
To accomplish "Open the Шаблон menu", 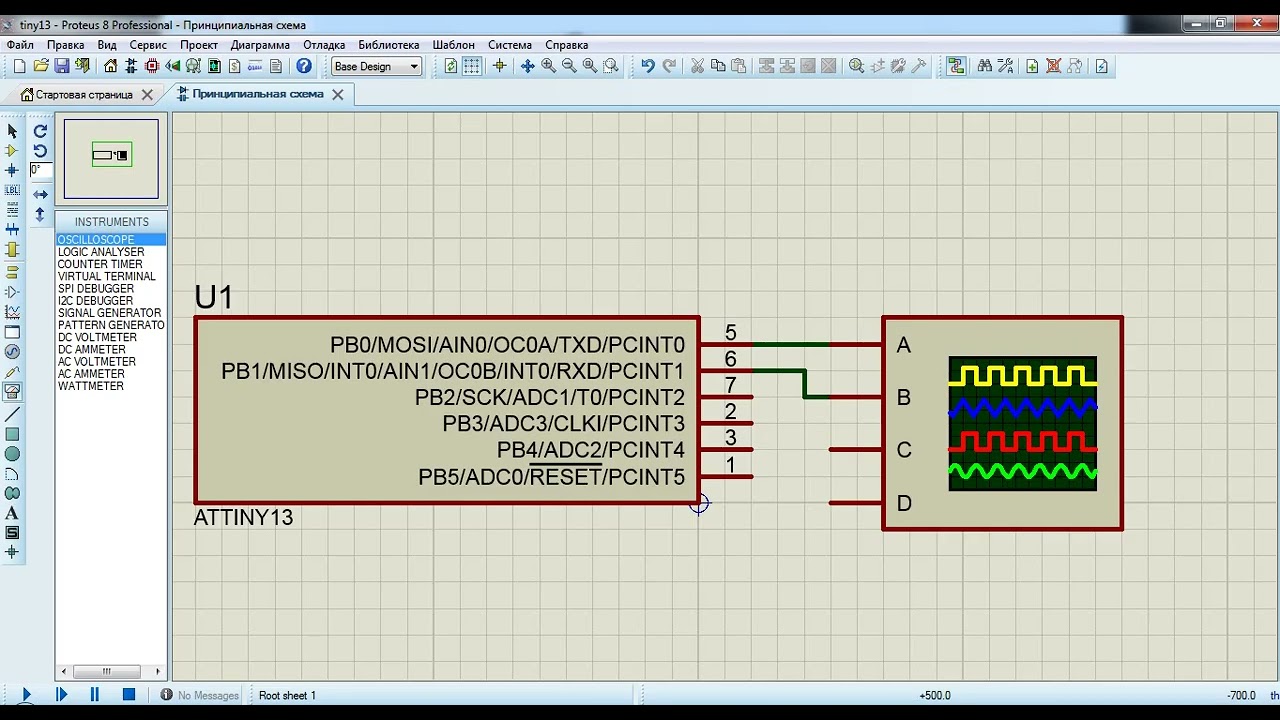I will (x=454, y=45).
